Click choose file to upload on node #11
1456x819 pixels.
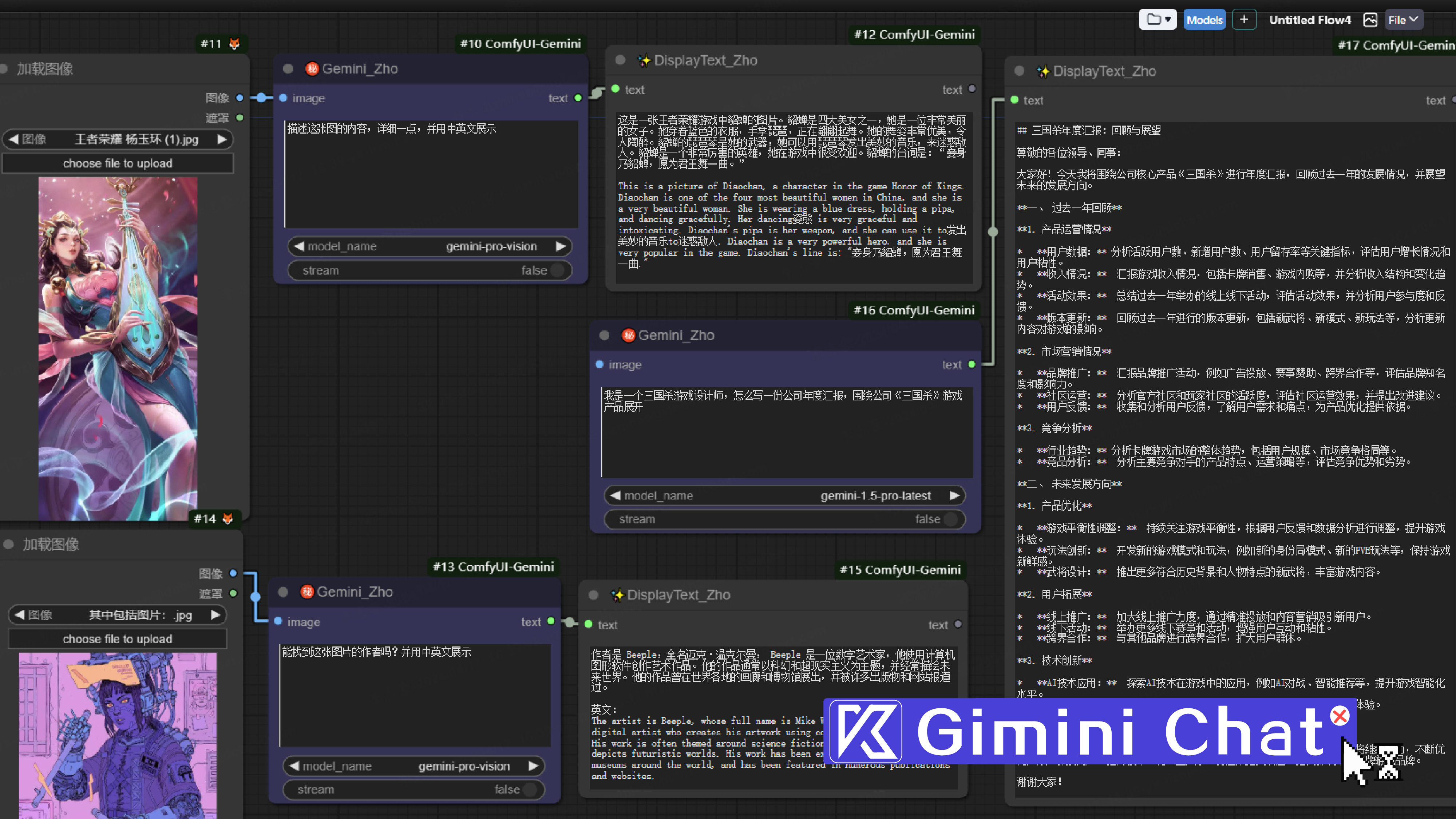pyautogui.click(x=118, y=163)
